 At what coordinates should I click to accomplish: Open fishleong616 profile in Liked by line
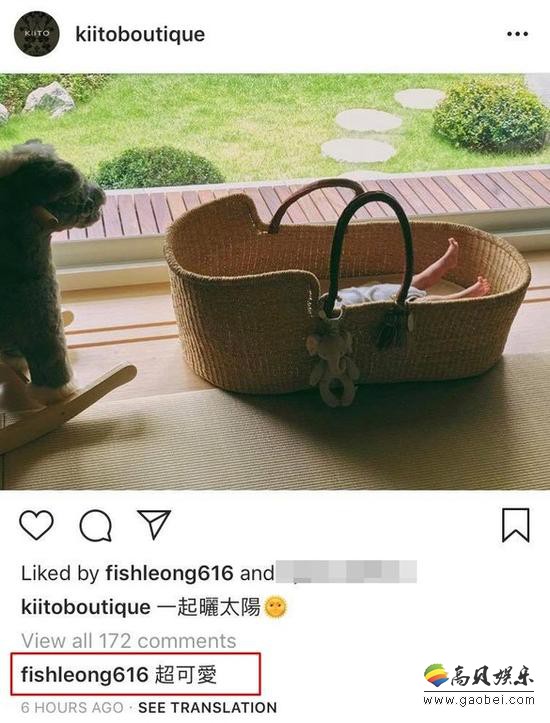pyautogui.click(x=169, y=573)
